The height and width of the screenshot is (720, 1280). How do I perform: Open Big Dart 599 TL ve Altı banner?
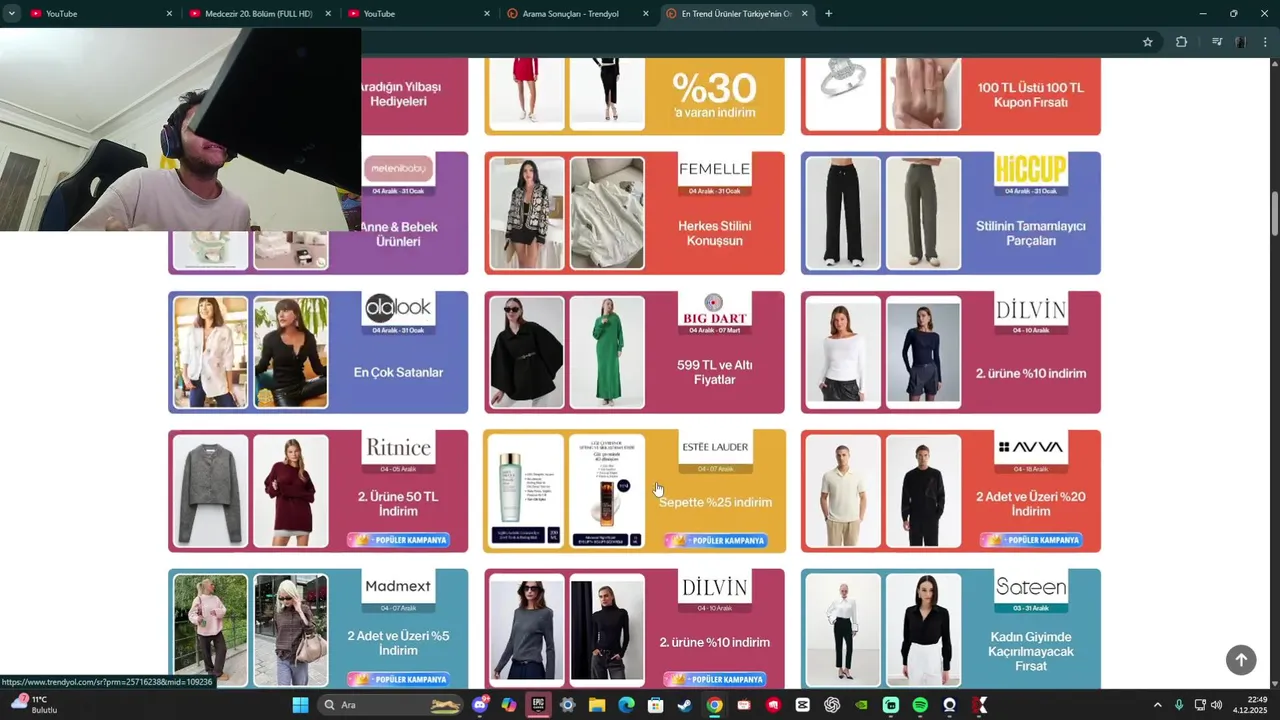point(634,352)
